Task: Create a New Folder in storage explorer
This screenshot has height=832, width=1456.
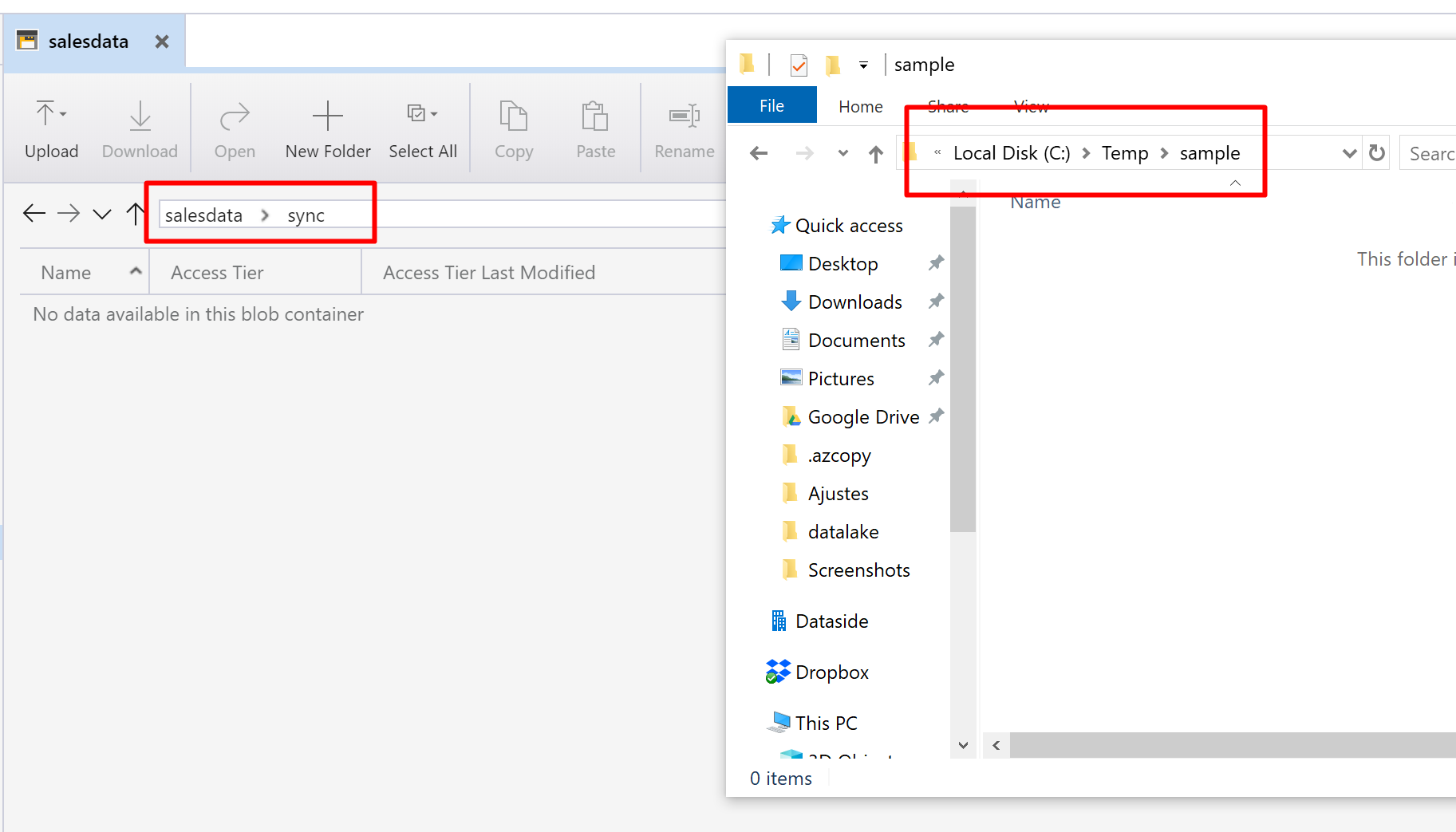Action: pyautogui.click(x=328, y=128)
